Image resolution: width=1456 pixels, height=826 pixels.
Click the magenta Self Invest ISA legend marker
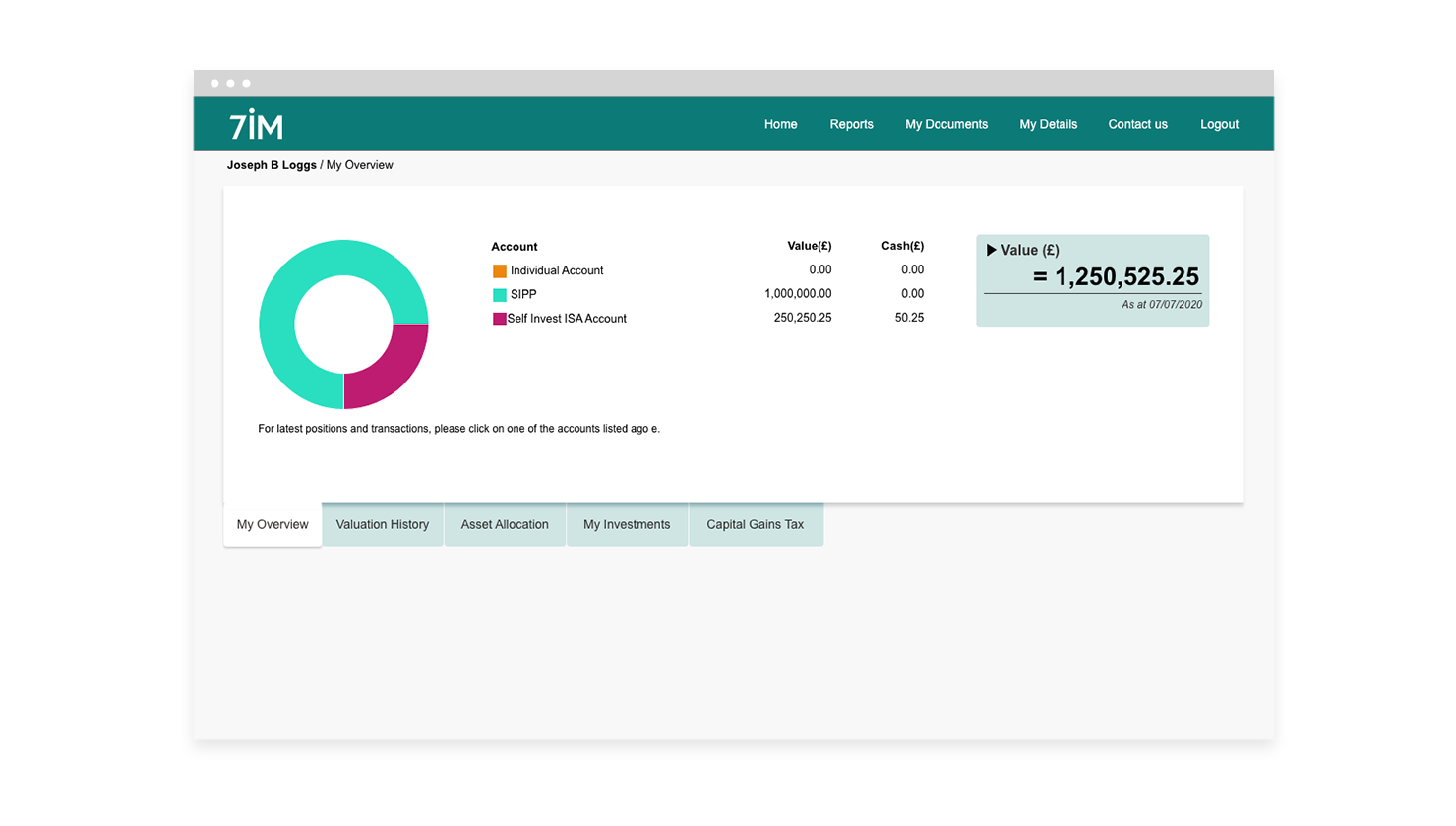pos(499,318)
